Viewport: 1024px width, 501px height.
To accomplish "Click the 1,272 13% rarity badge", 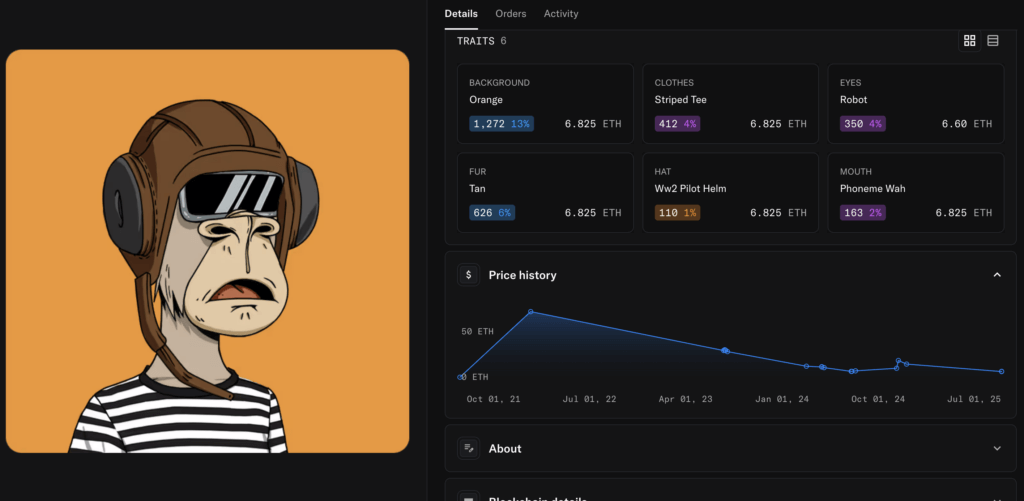I will [x=501, y=124].
